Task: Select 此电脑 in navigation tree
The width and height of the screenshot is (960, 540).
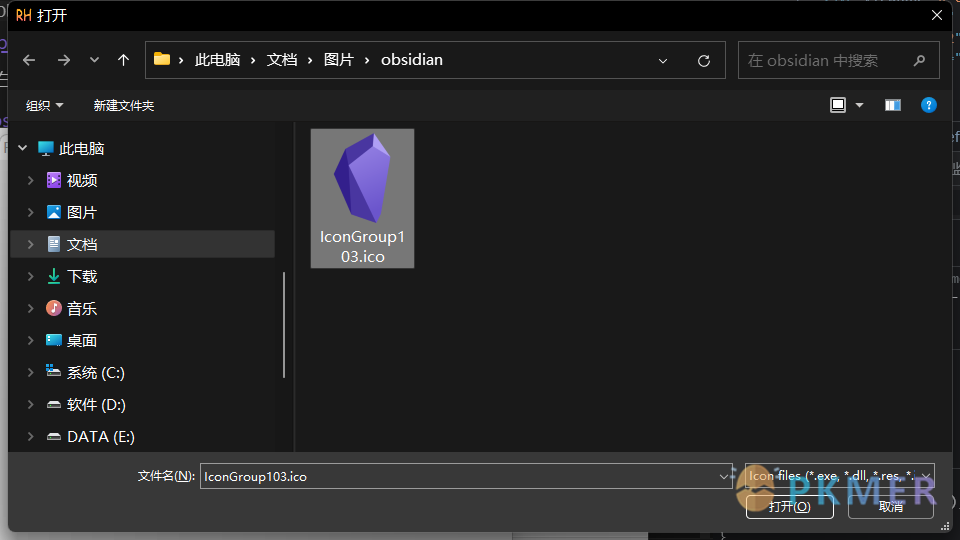Action: [81, 148]
